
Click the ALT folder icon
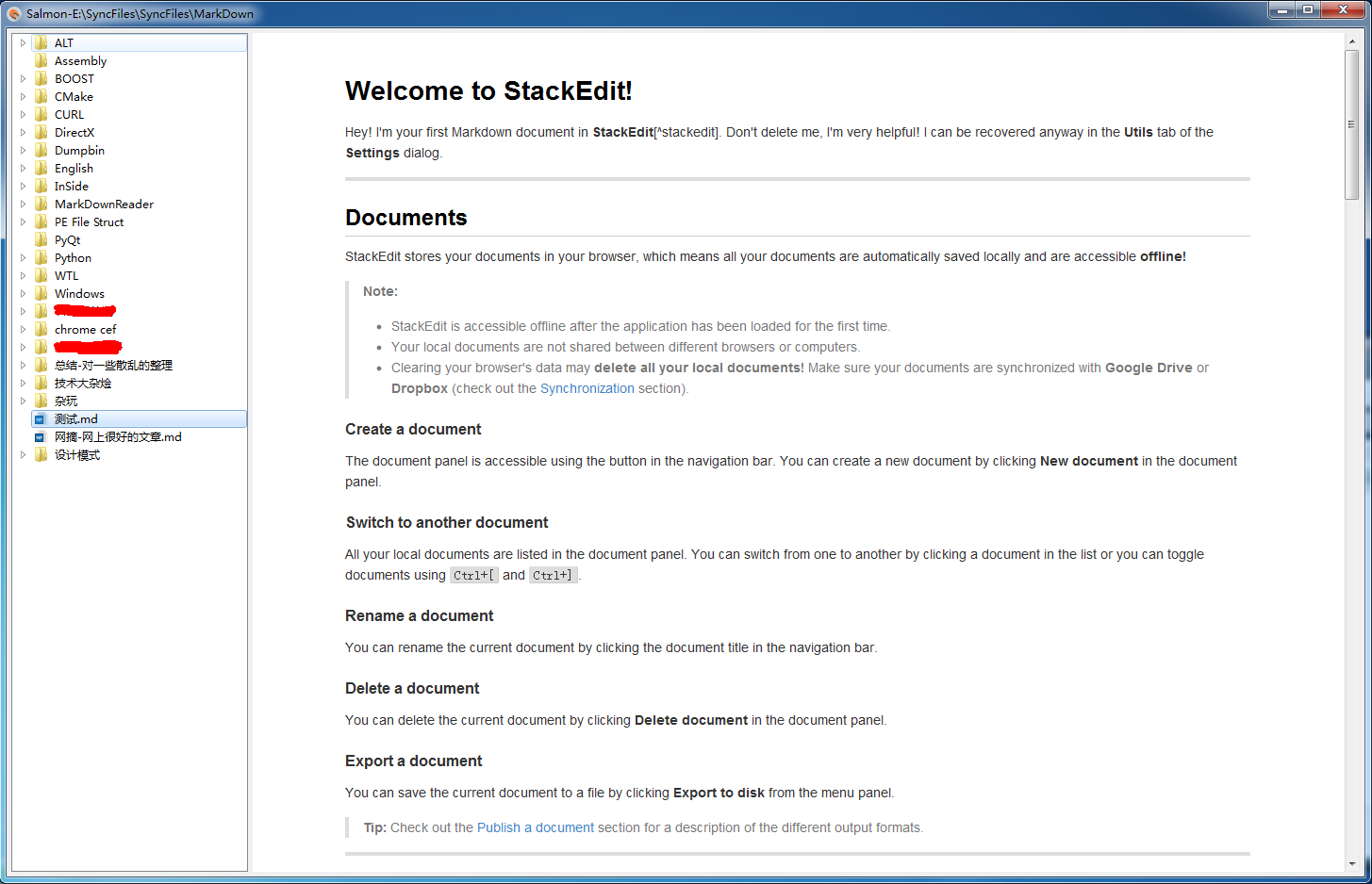[x=41, y=42]
